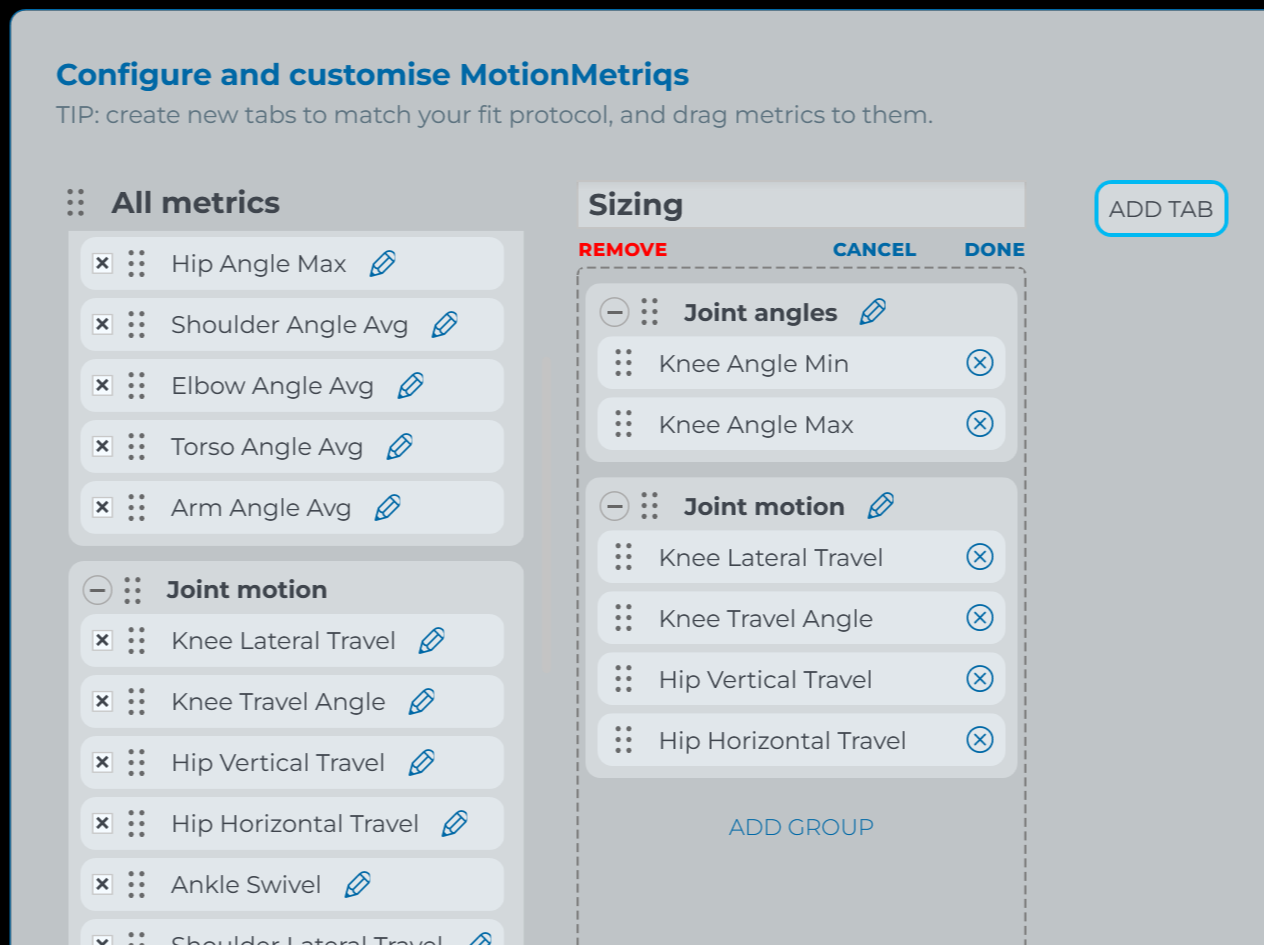The image size is (1264, 945).
Task: Toggle the Hip Angle Max checkbox
Action: (x=102, y=264)
